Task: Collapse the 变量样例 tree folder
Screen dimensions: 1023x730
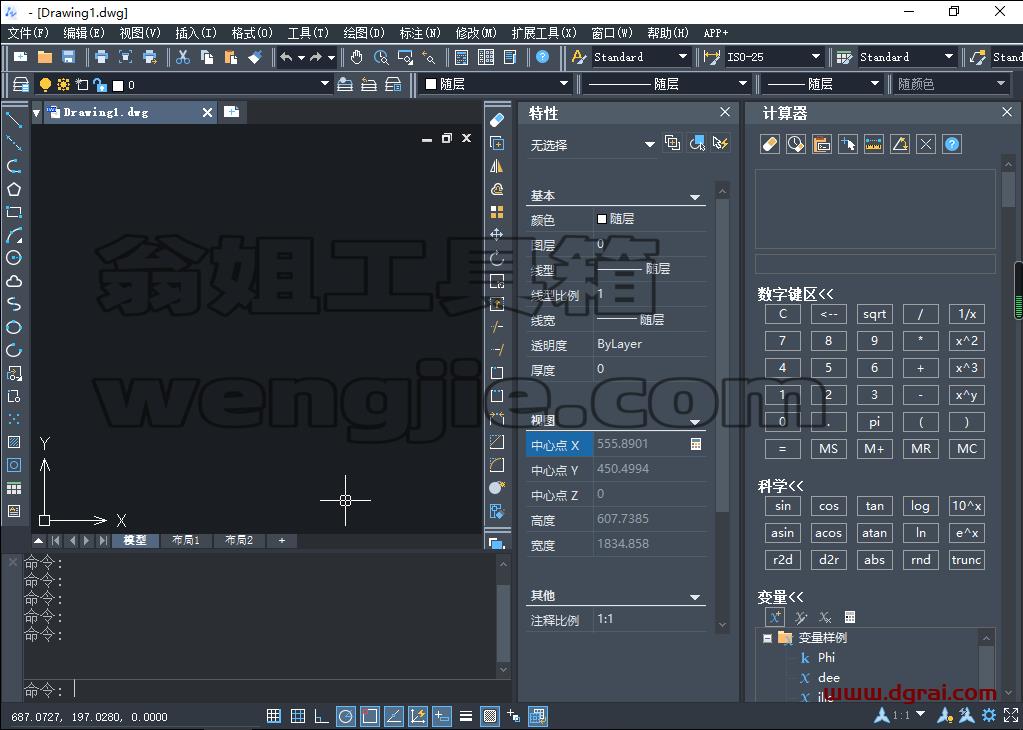Action: click(768, 638)
